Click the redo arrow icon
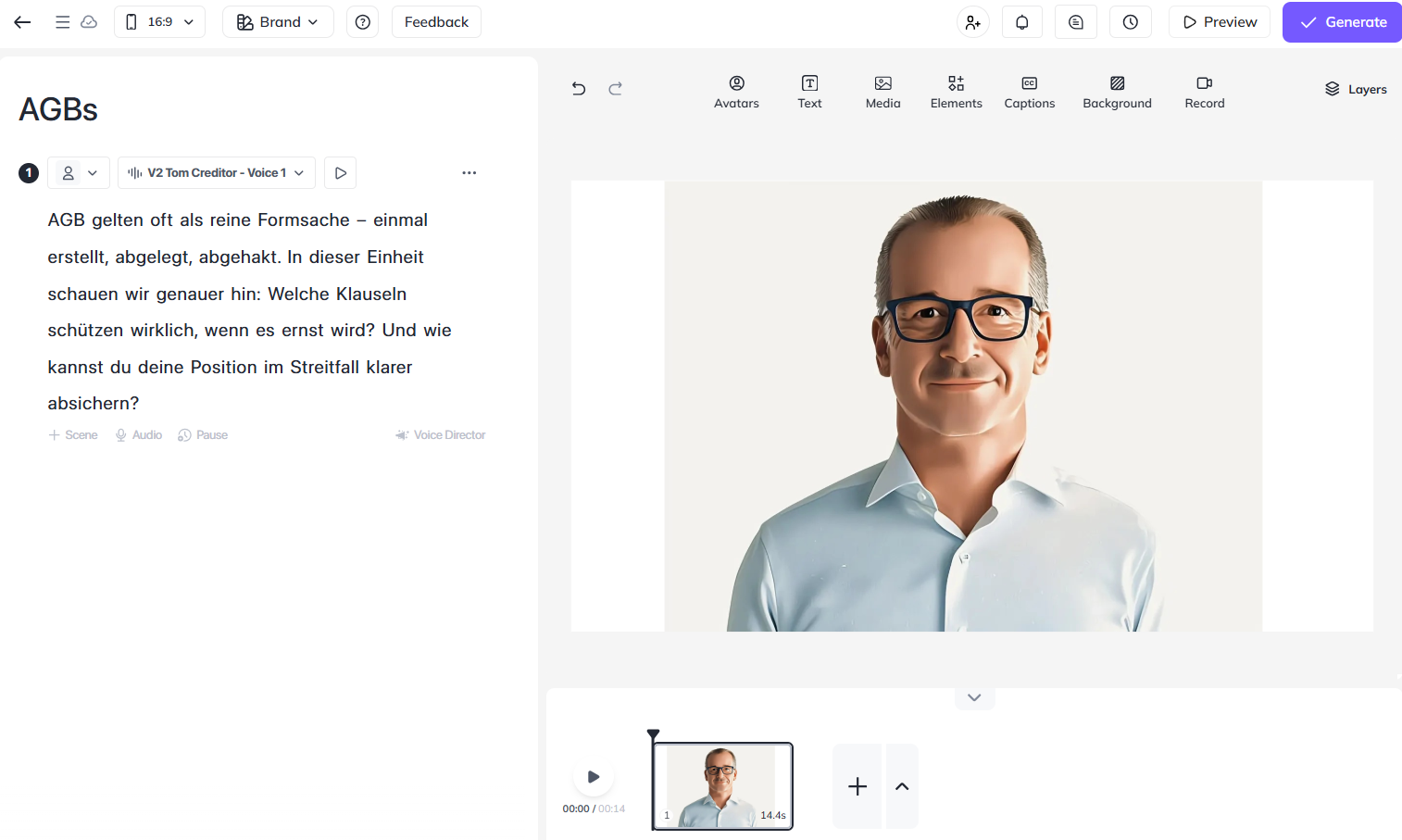 615,89
